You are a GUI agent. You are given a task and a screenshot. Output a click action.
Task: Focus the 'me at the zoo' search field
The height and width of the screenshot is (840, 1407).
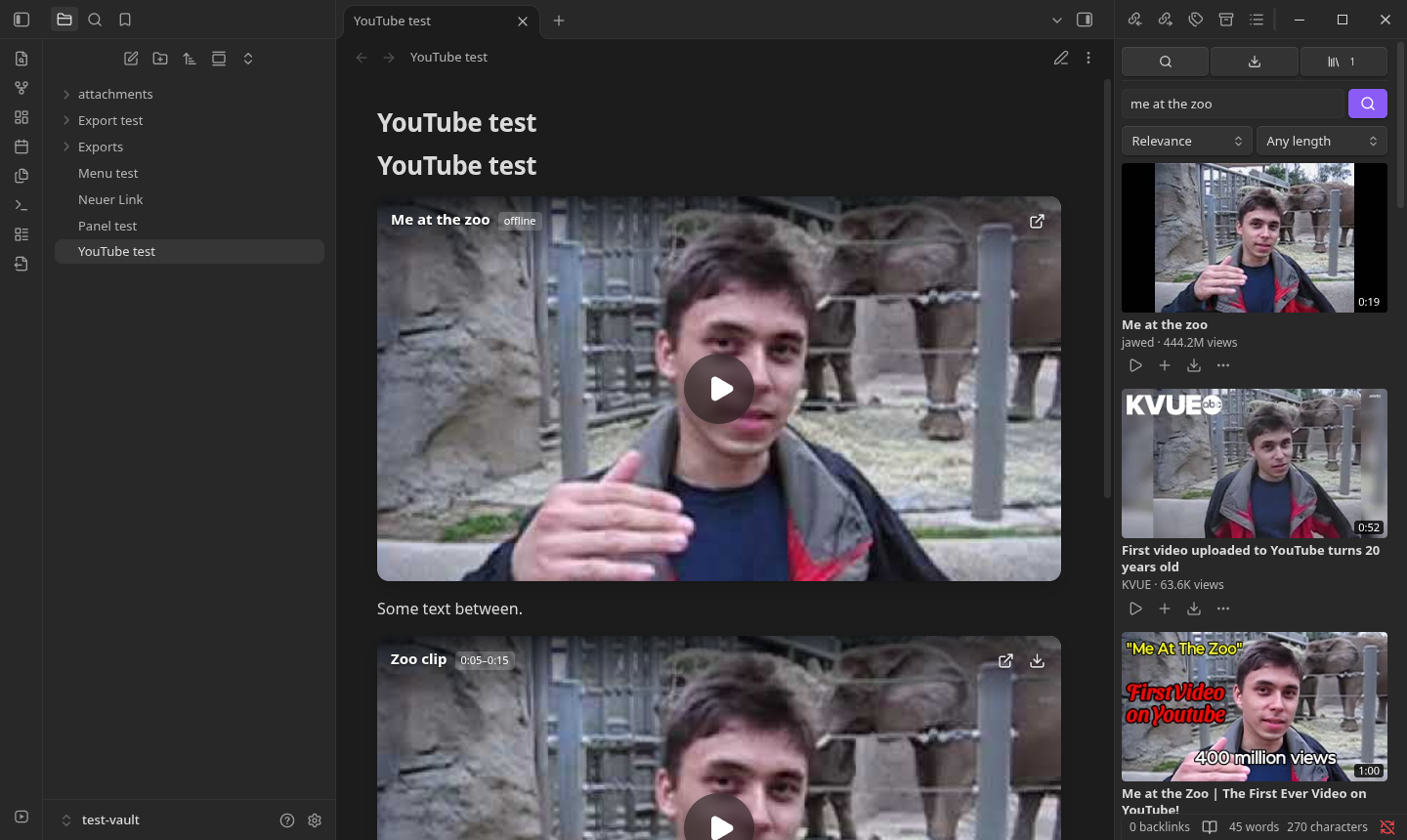pyautogui.click(x=1233, y=104)
